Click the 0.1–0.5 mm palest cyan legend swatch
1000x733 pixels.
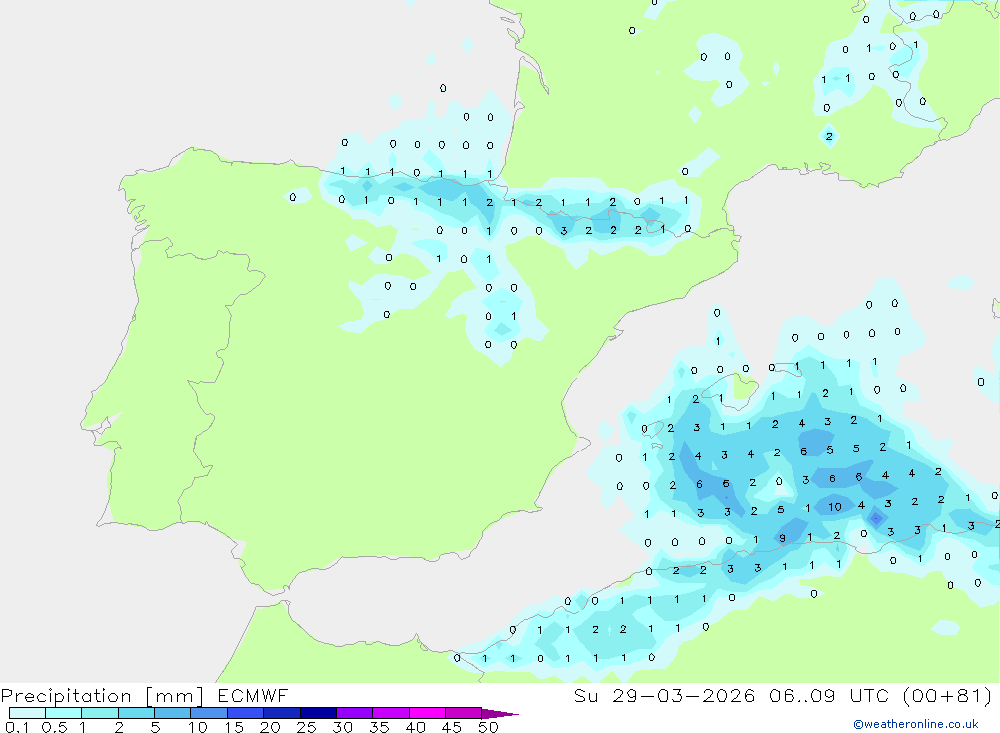click(x=27, y=713)
